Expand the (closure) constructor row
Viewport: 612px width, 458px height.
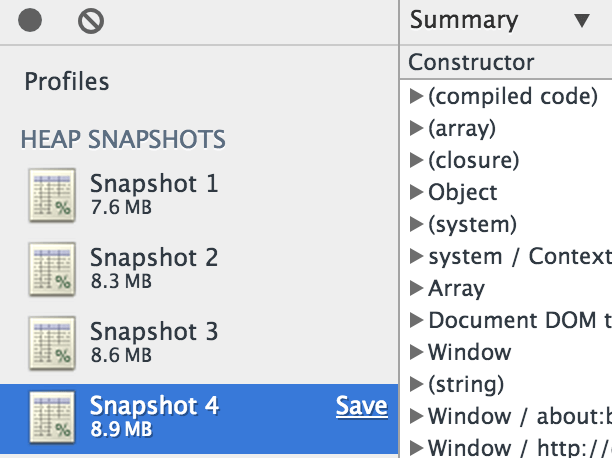point(416,160)
